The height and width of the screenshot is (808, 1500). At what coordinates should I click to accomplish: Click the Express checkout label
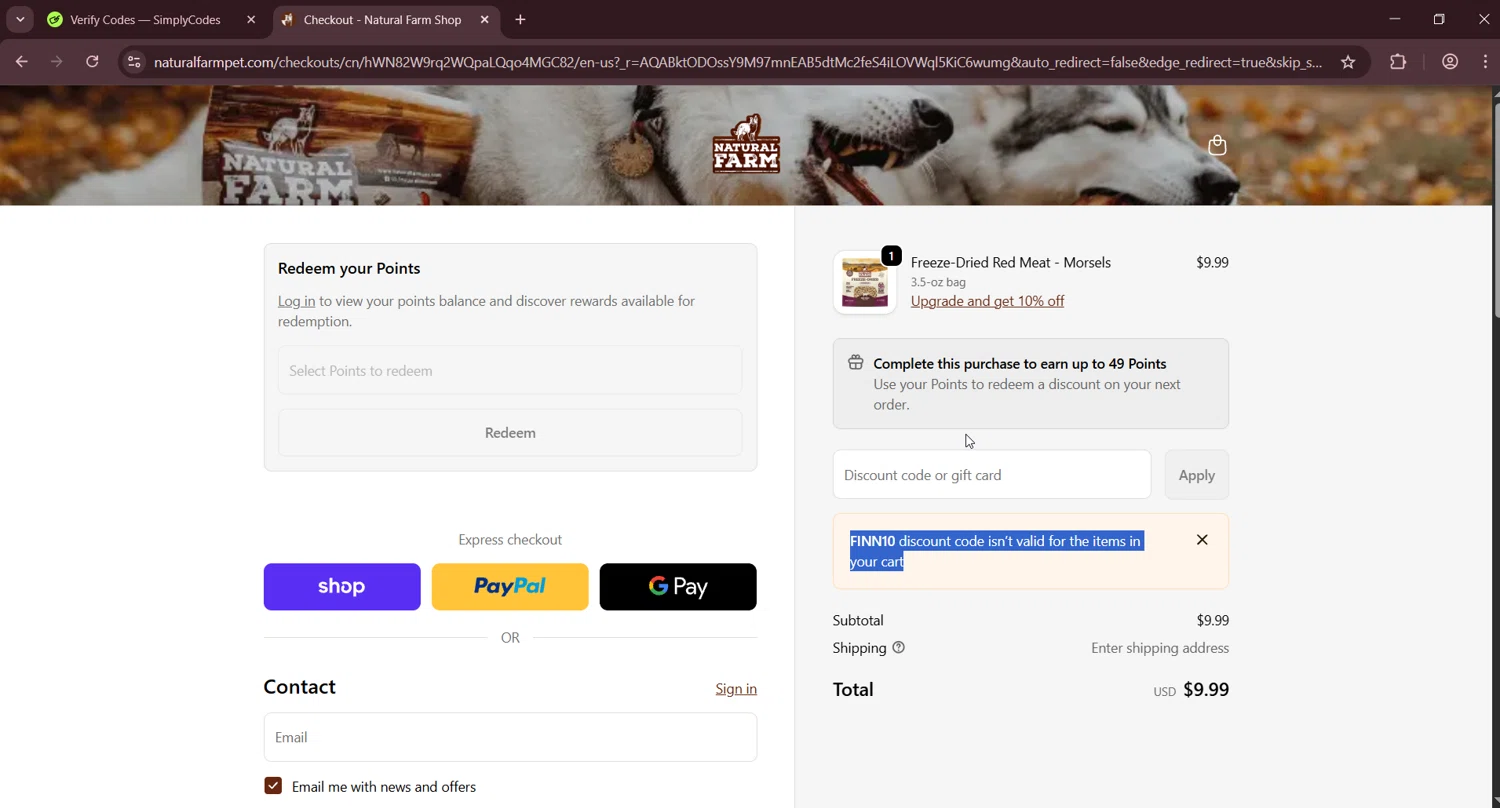click(510, 540)
